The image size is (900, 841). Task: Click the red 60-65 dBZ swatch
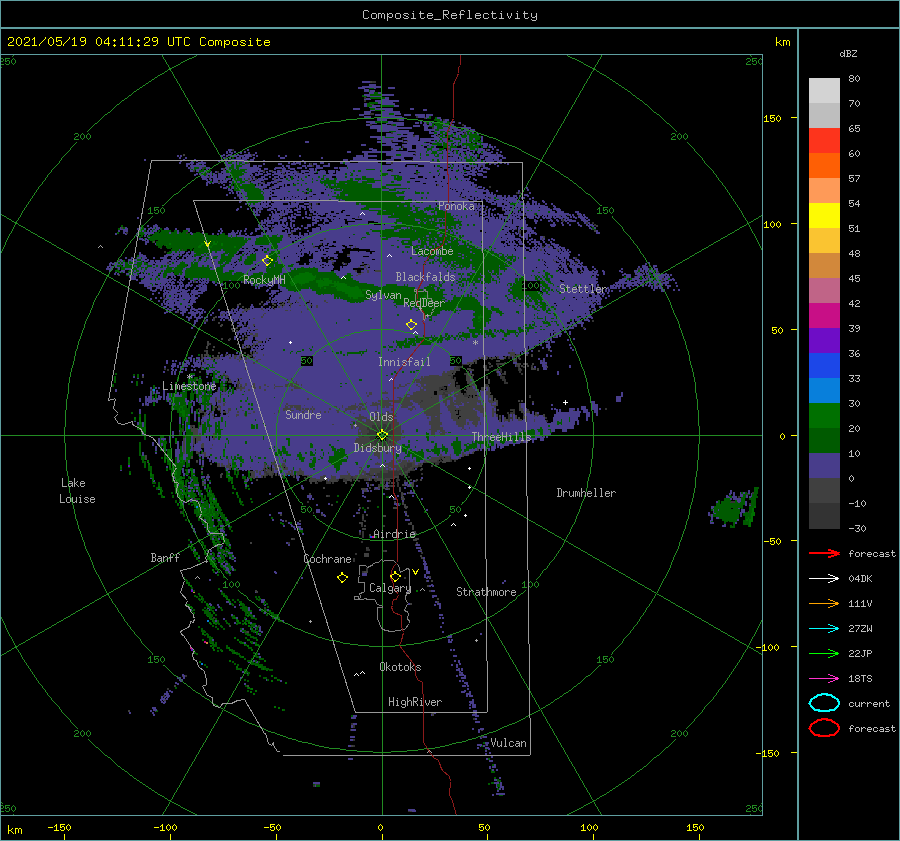pyautogui.click(x=824, y=141)
